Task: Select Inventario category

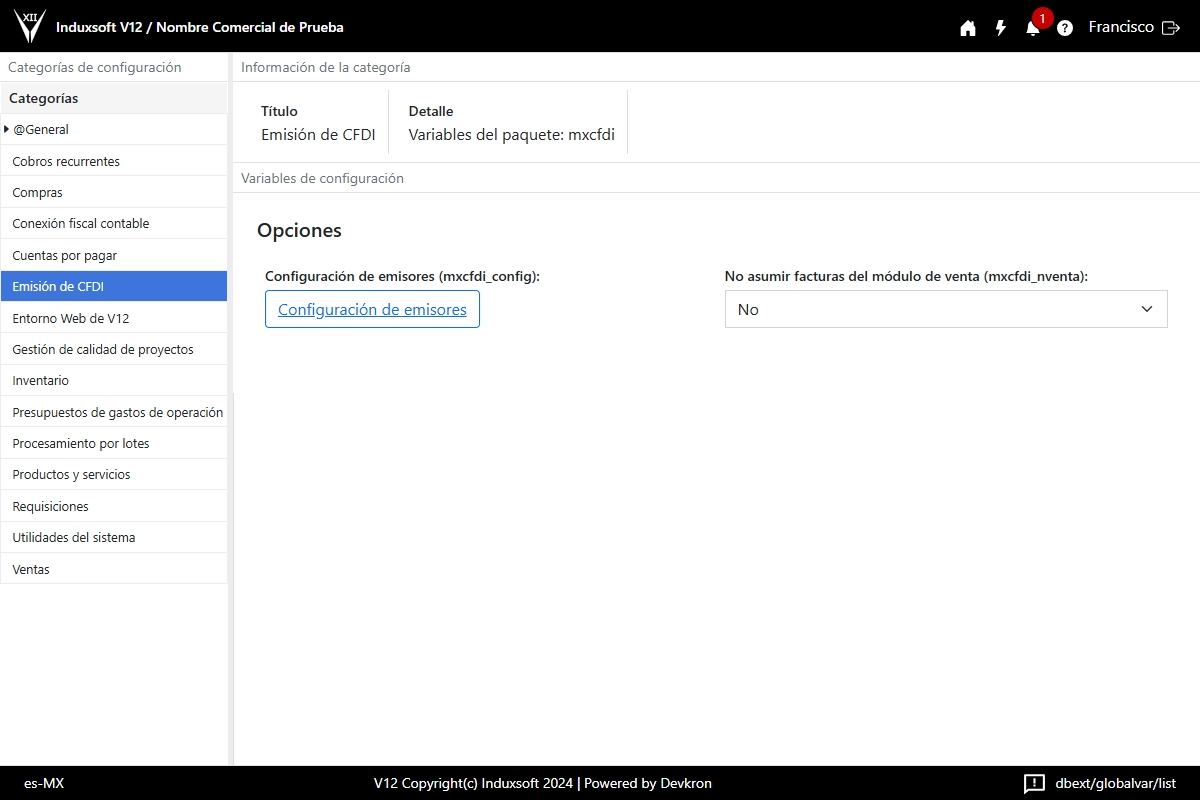Action: pyautogui.click(x=40, y=380)
